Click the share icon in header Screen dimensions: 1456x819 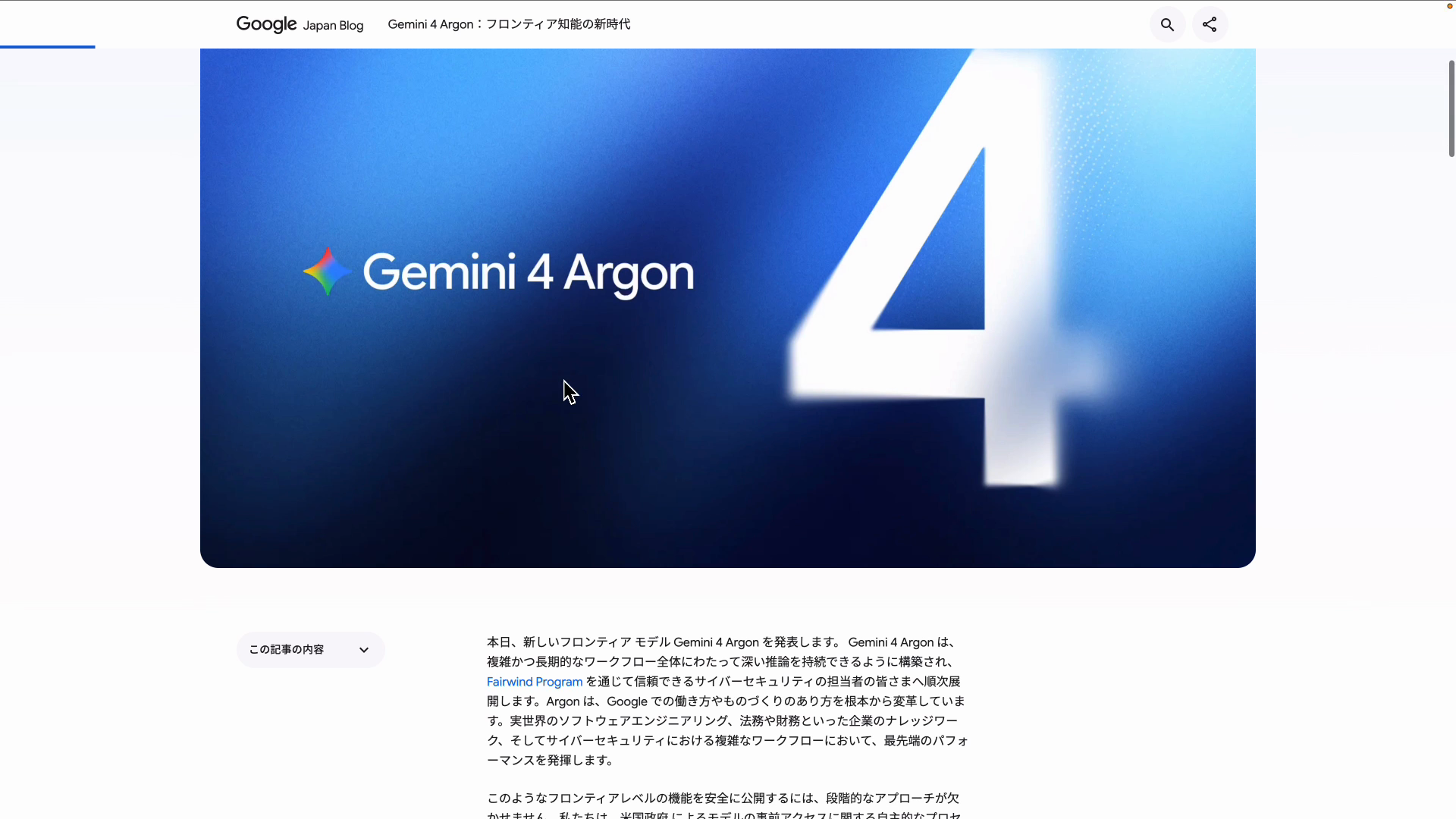click(1210, 25)
